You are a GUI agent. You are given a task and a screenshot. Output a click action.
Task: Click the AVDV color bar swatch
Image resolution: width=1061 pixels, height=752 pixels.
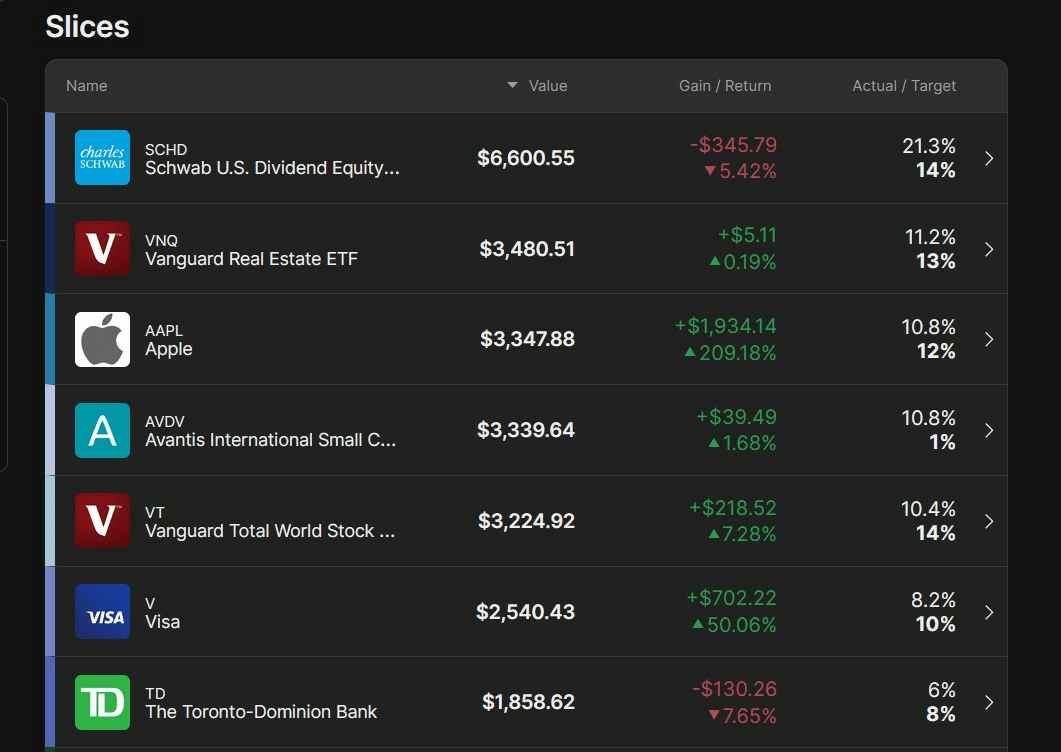pyautogui.click(x=50, y=430)
